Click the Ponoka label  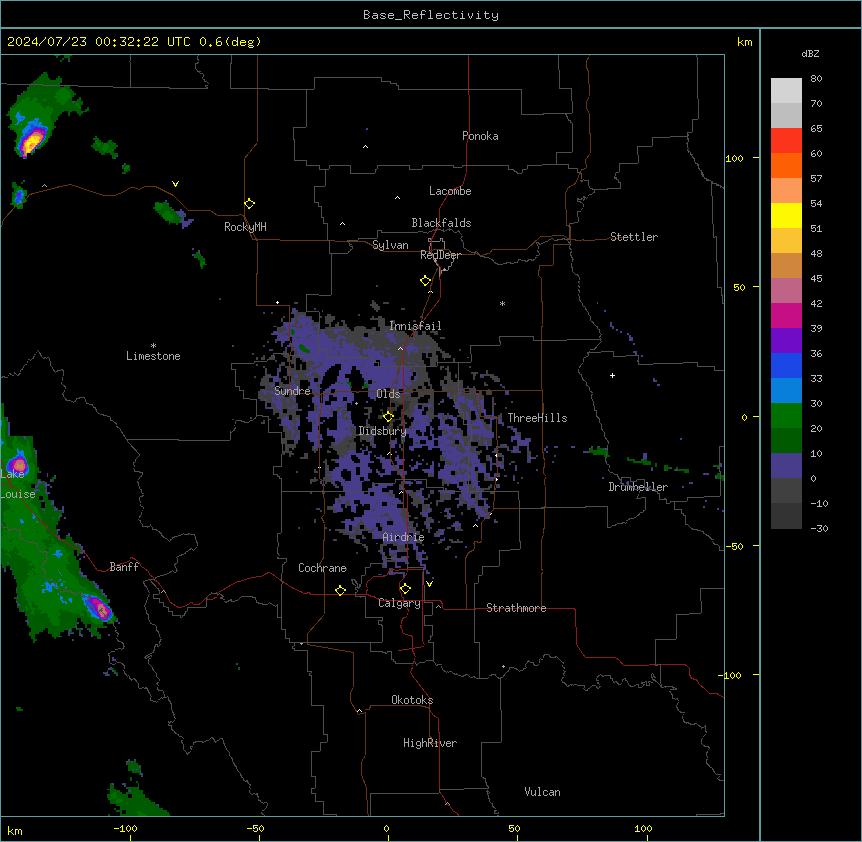[480, 136]
